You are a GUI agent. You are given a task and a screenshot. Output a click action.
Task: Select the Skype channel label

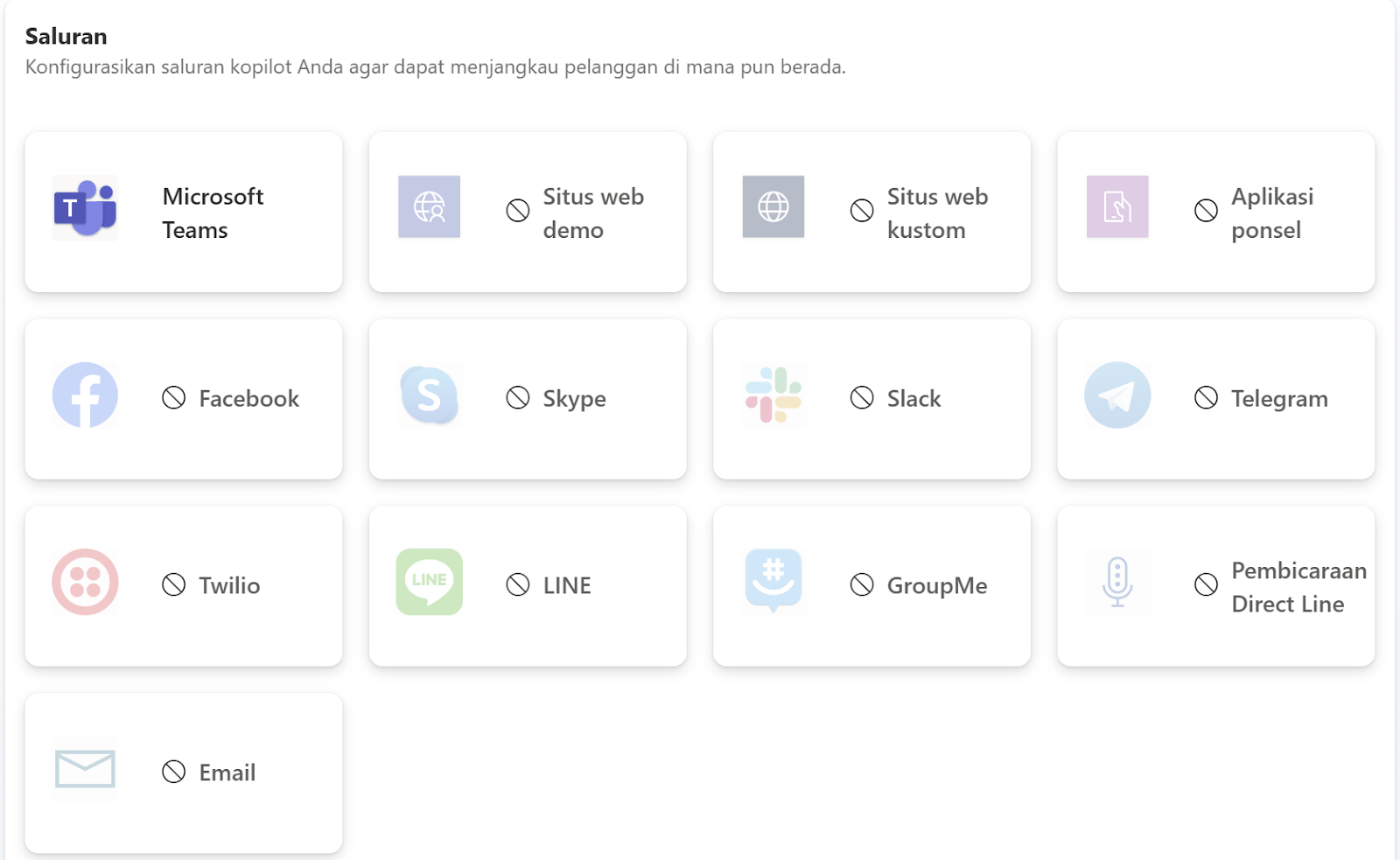[574, 399]
